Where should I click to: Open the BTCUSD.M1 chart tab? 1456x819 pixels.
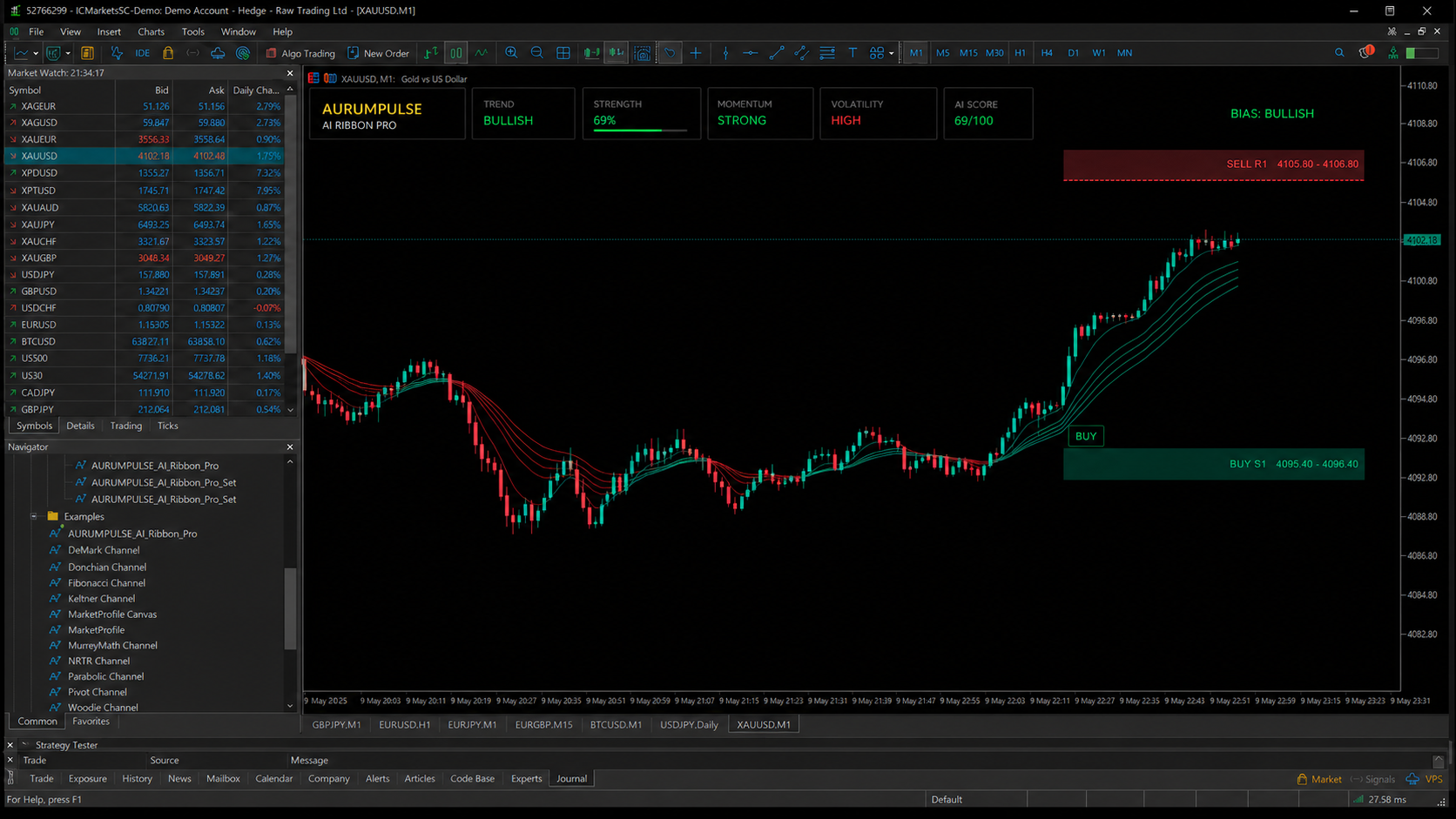click(616, 725)
